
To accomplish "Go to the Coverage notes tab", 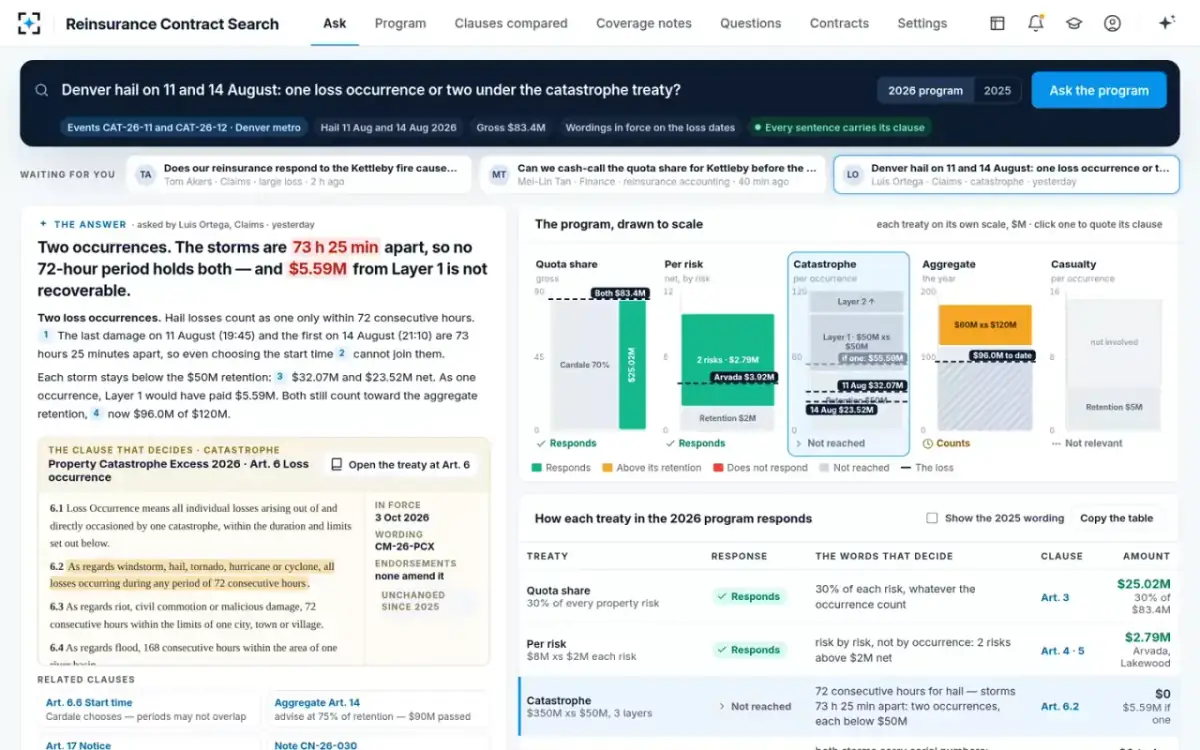I will [644, 23].
